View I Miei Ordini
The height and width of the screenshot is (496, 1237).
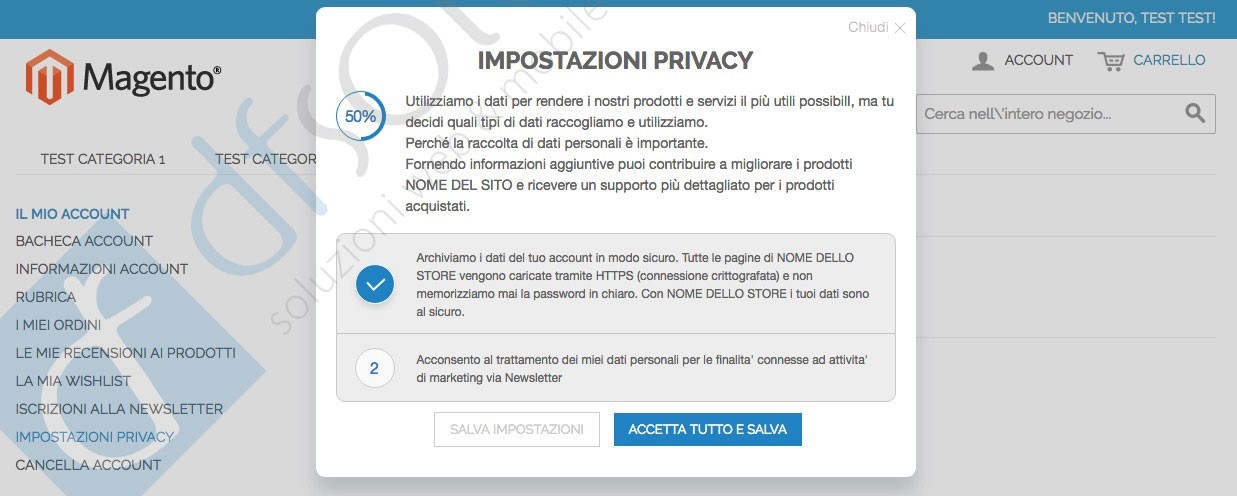click(x=58, y=325)
